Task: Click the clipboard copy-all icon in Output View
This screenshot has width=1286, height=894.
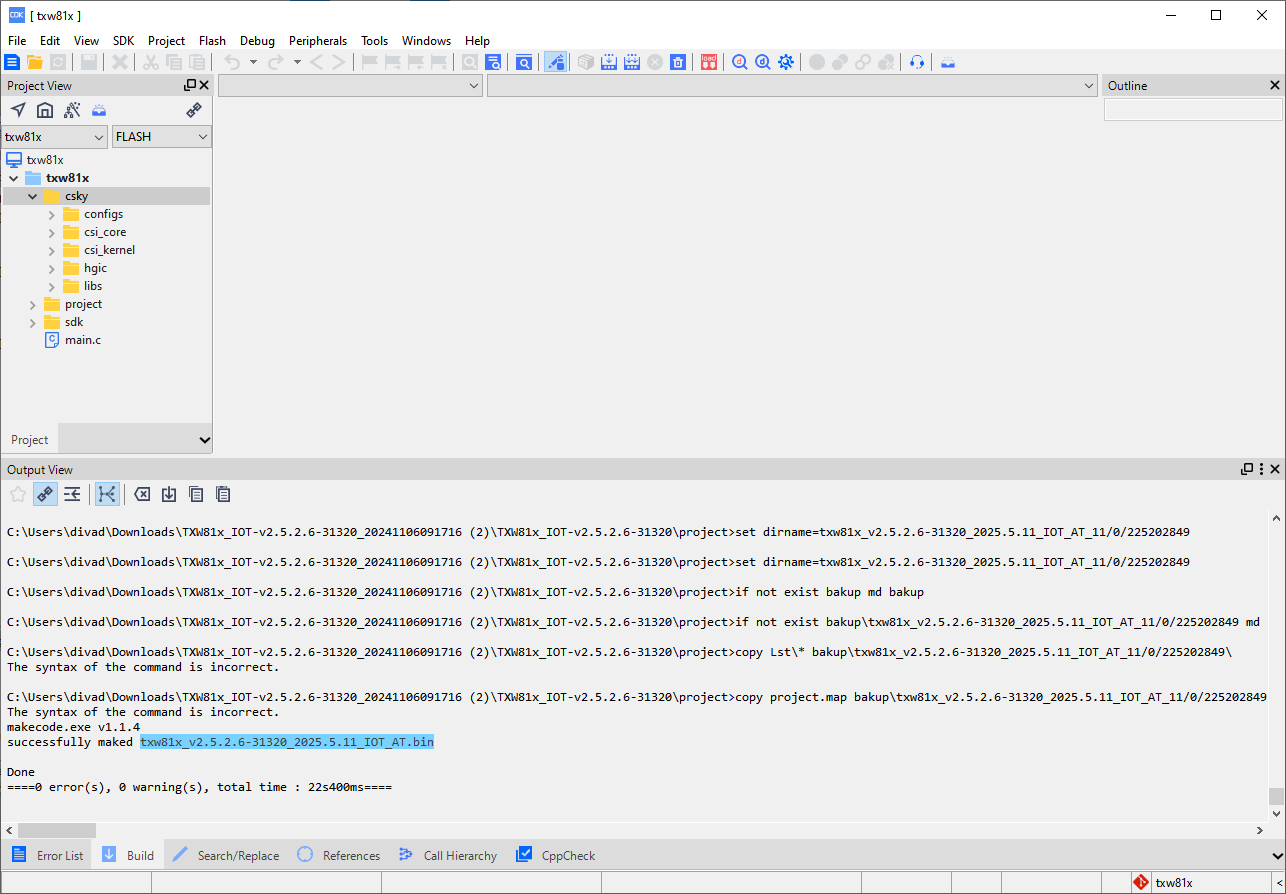Action: pos(223,494)
